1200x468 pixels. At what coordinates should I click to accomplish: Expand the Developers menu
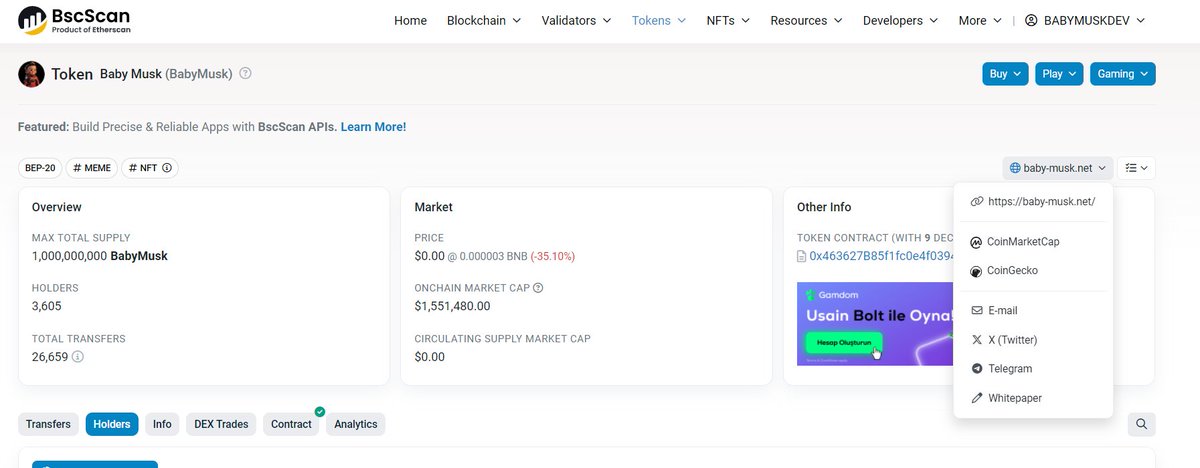click(900, 21)
